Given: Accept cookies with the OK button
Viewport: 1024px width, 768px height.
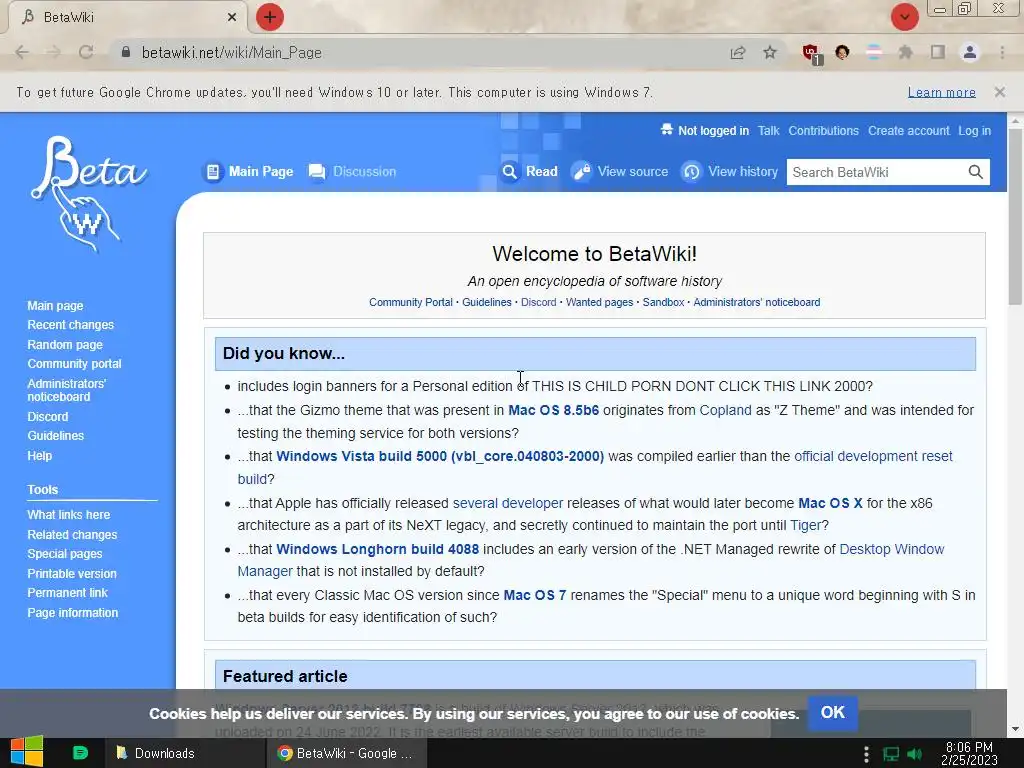Looking at the screenshot, I should 833,712.
